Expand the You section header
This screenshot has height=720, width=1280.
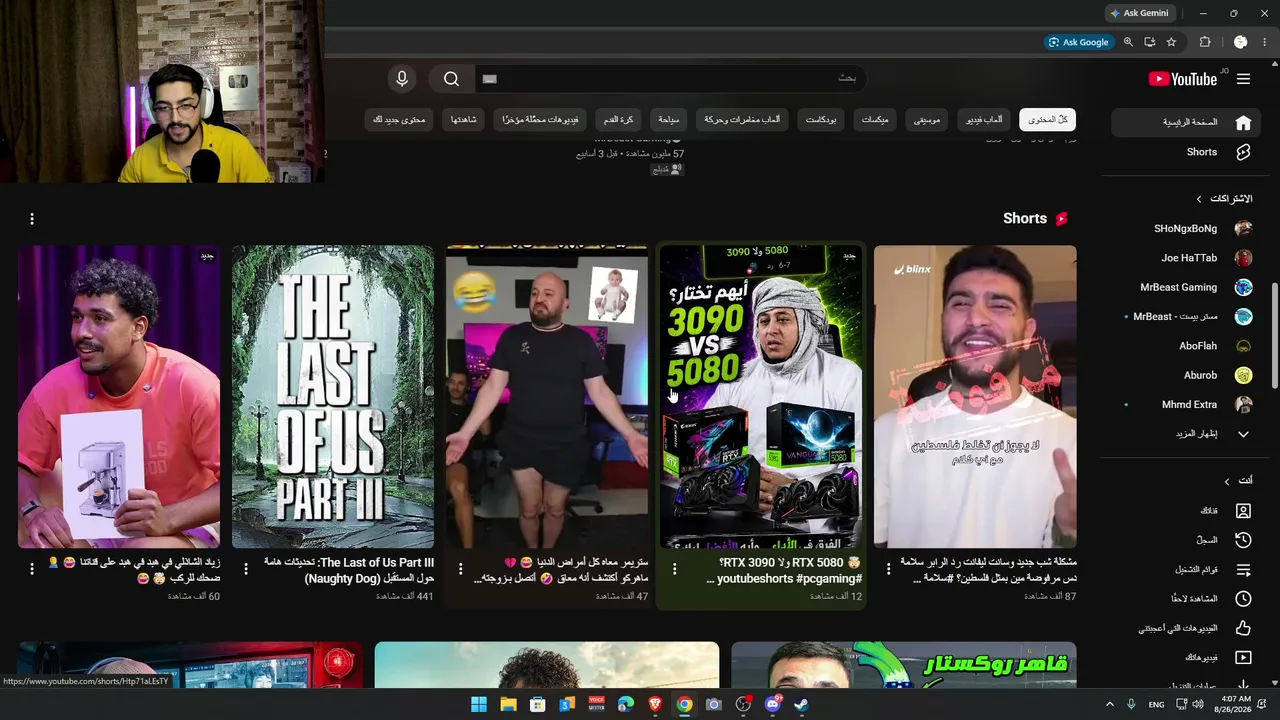point(1237,481)
